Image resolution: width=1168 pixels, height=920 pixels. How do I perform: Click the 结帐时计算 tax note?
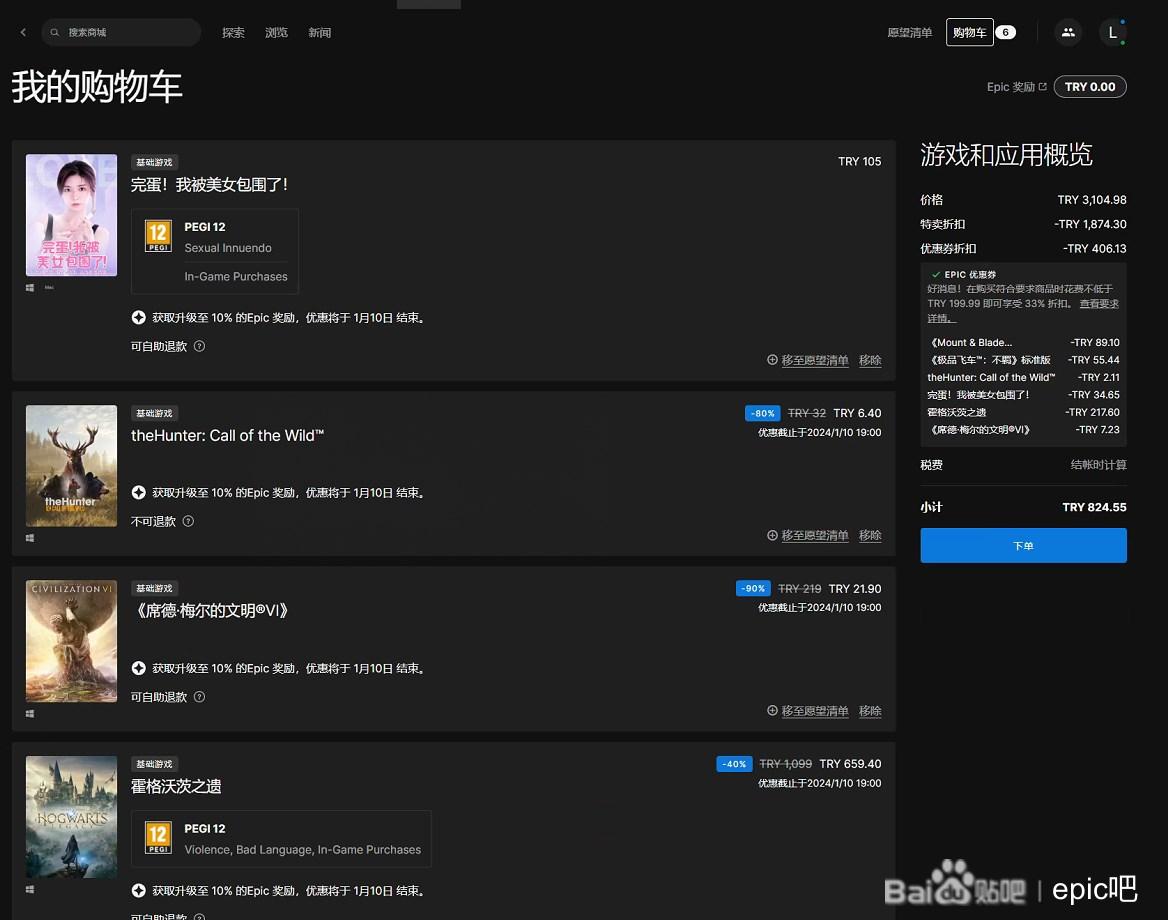click(1099, 465)
